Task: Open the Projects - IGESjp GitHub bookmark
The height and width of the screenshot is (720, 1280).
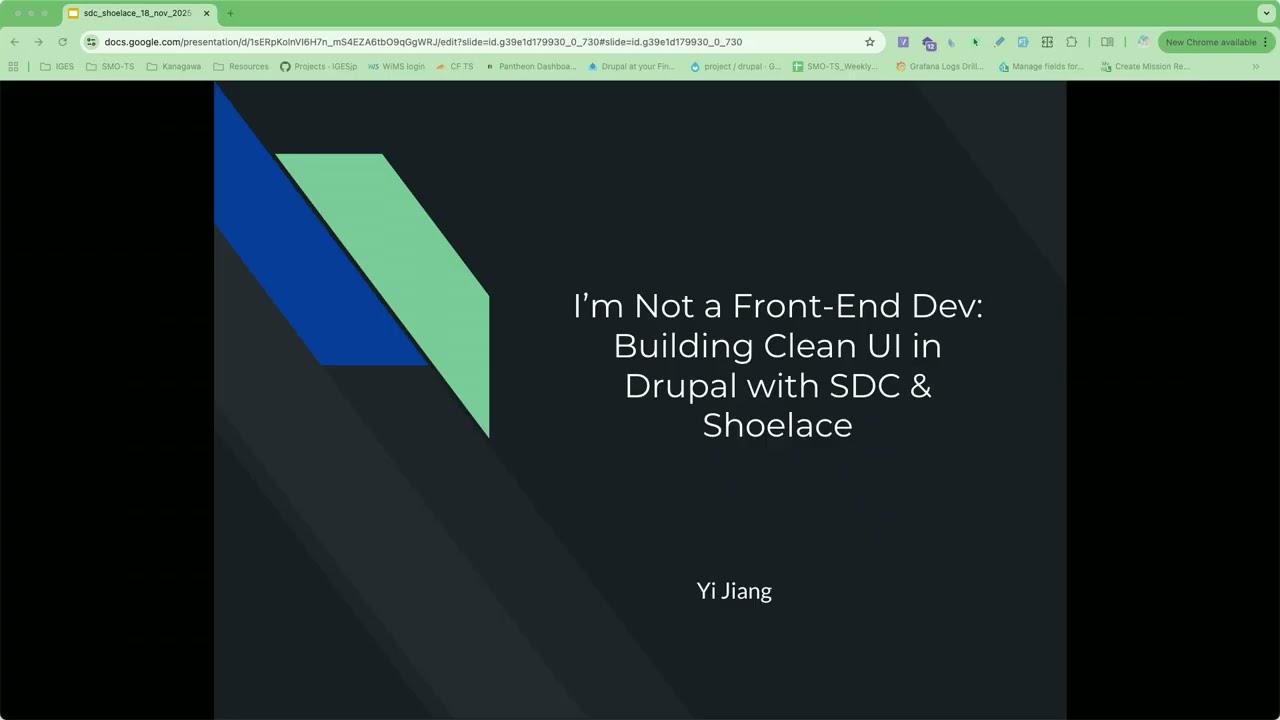Action: coord(319,67)
